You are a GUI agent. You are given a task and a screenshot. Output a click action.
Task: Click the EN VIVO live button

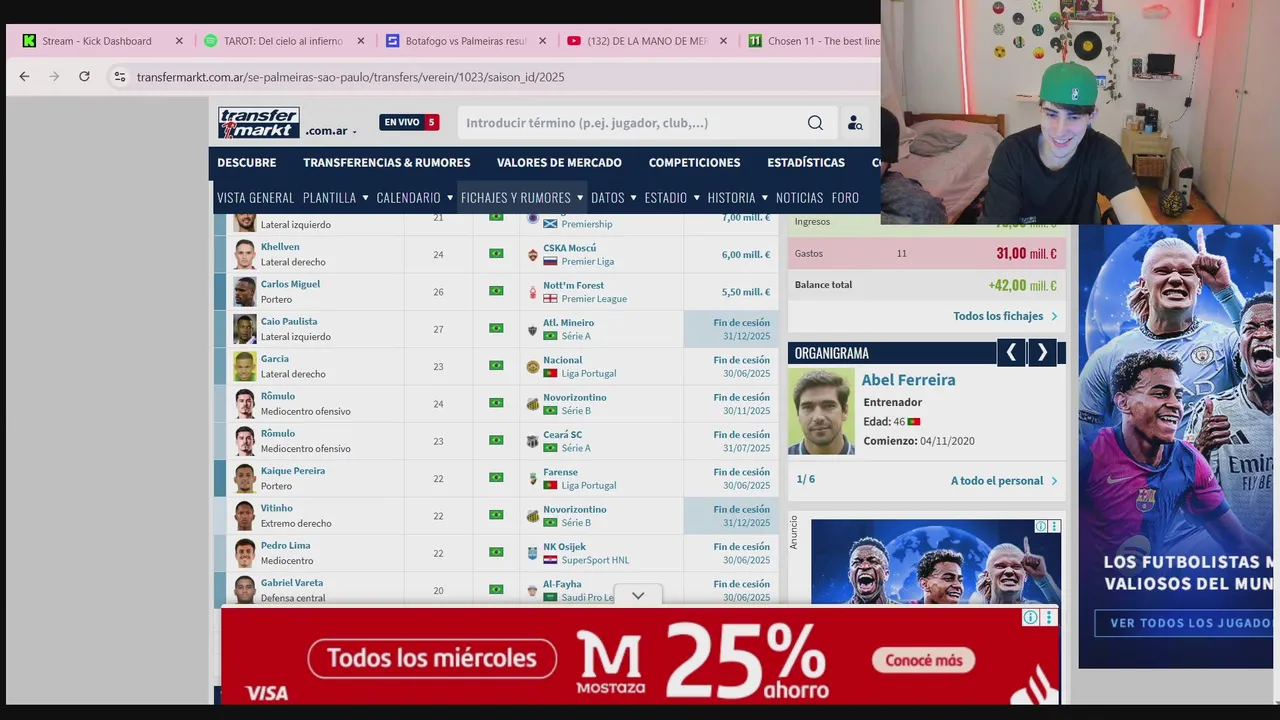[409, 122]
